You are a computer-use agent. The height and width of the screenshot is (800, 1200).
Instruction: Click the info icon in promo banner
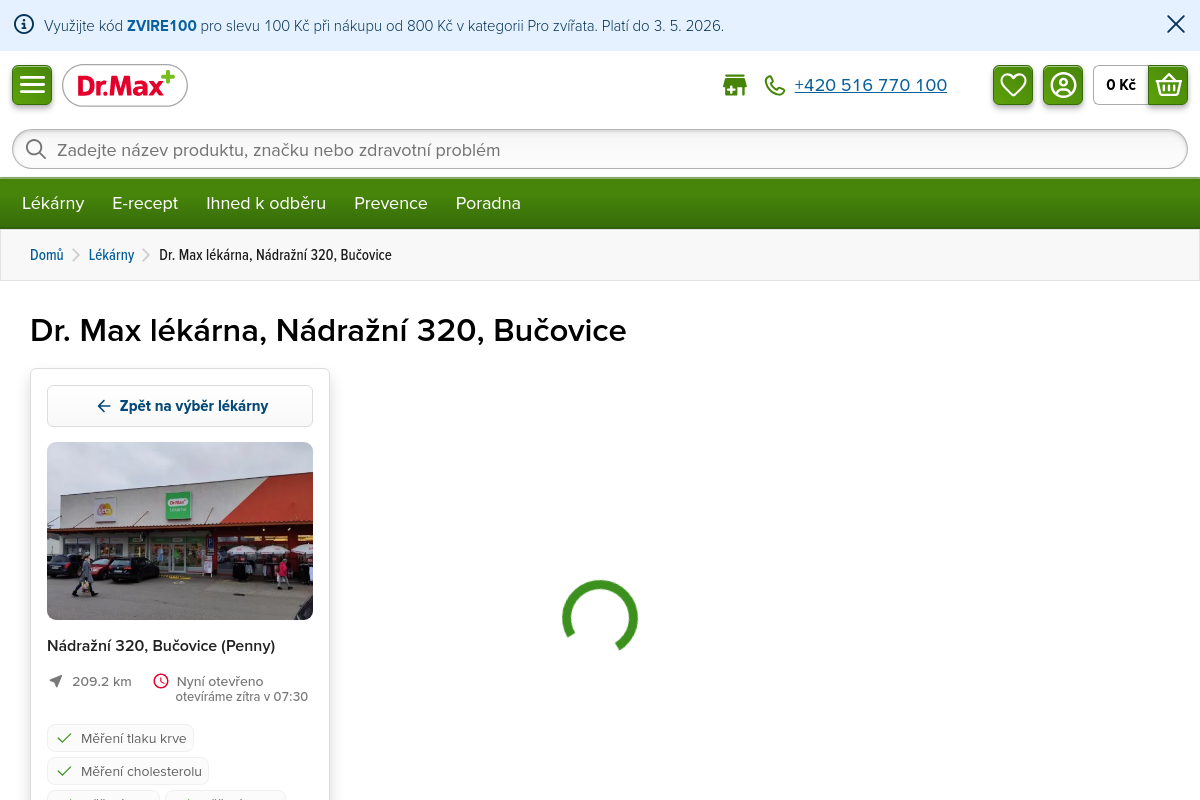(x=24, y=25)
